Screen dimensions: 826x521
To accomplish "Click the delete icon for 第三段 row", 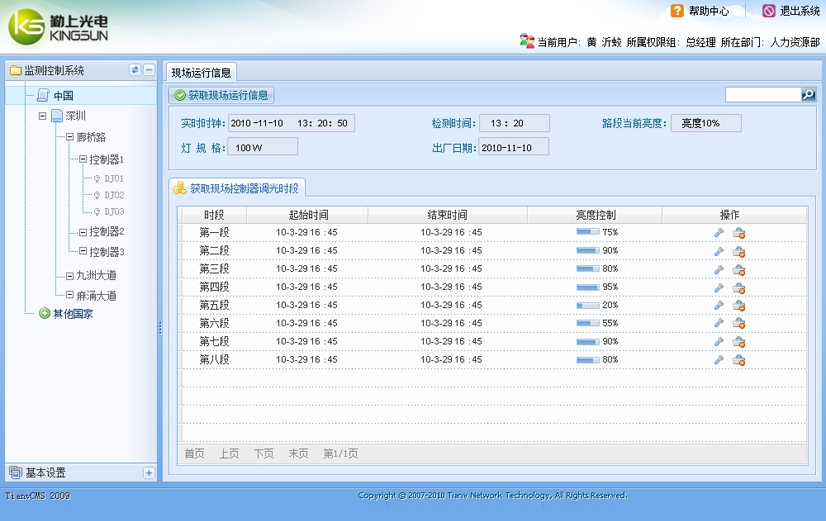I will [739, 269].
